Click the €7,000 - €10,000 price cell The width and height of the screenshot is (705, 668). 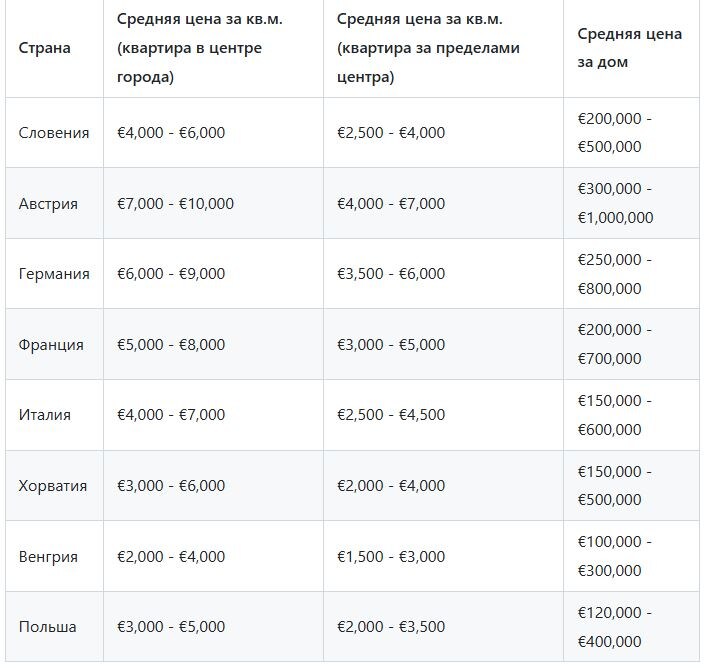coord(175,204)
